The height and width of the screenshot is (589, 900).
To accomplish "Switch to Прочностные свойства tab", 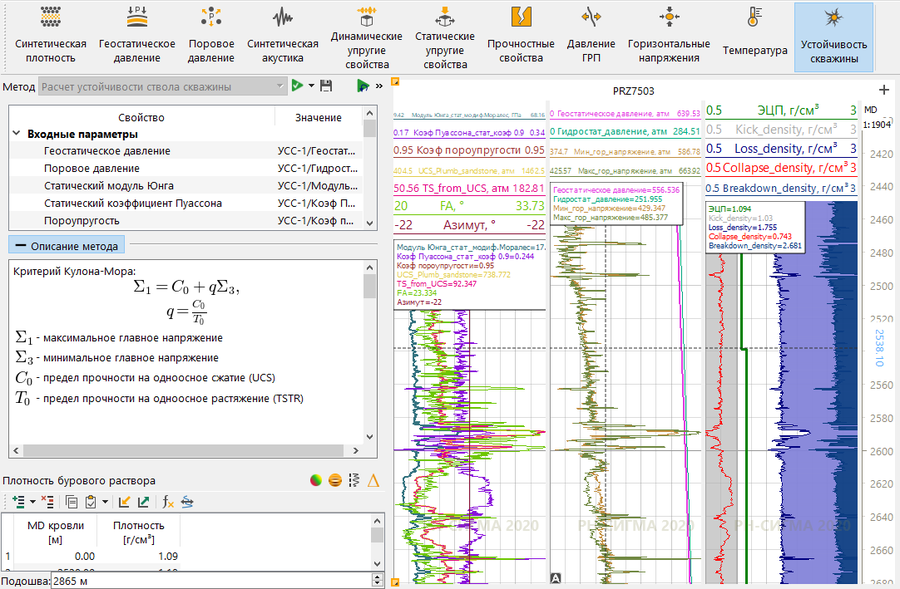I will tap(520, 37).
